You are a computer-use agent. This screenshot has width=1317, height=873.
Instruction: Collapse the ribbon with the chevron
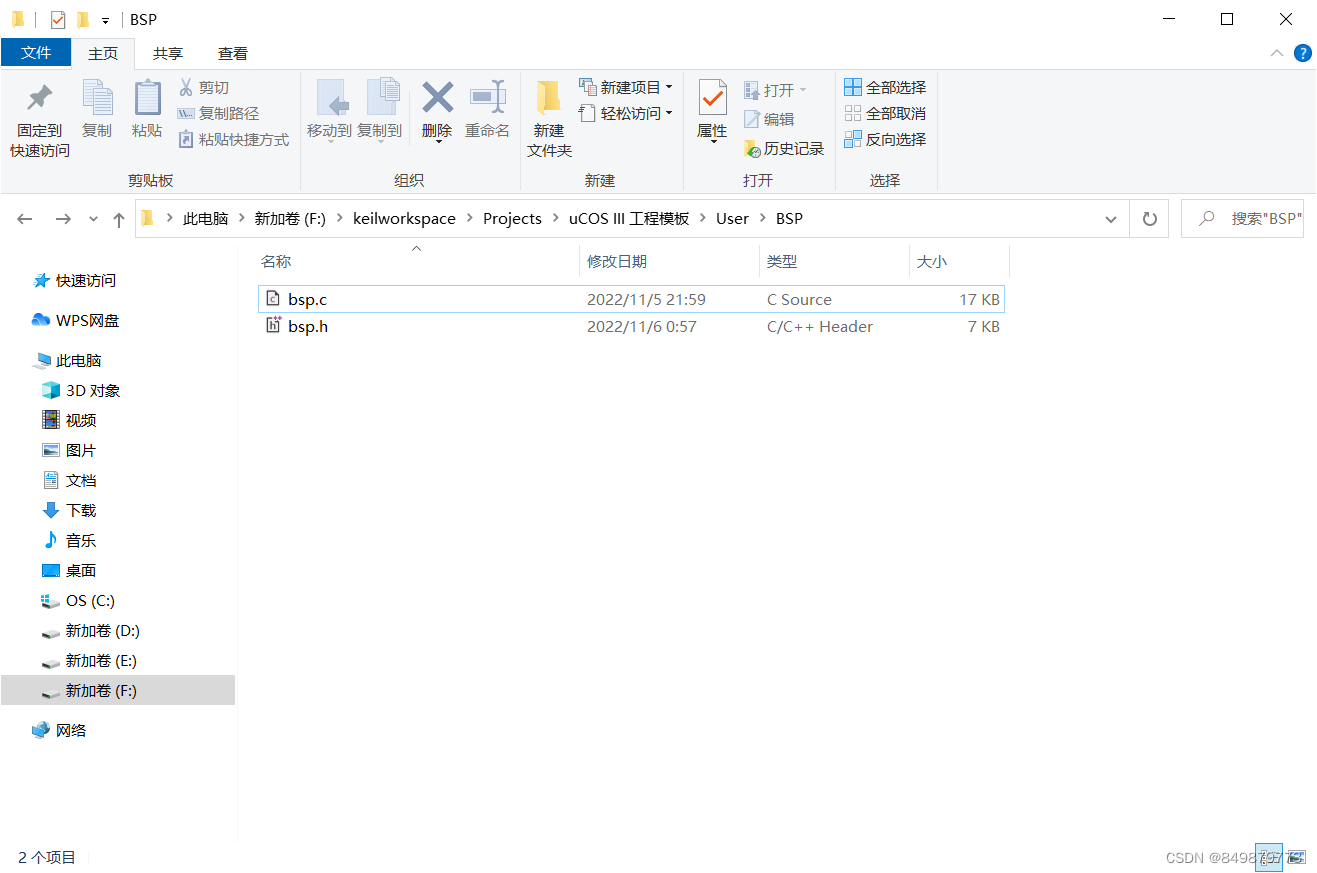(x=1277, y=53)
